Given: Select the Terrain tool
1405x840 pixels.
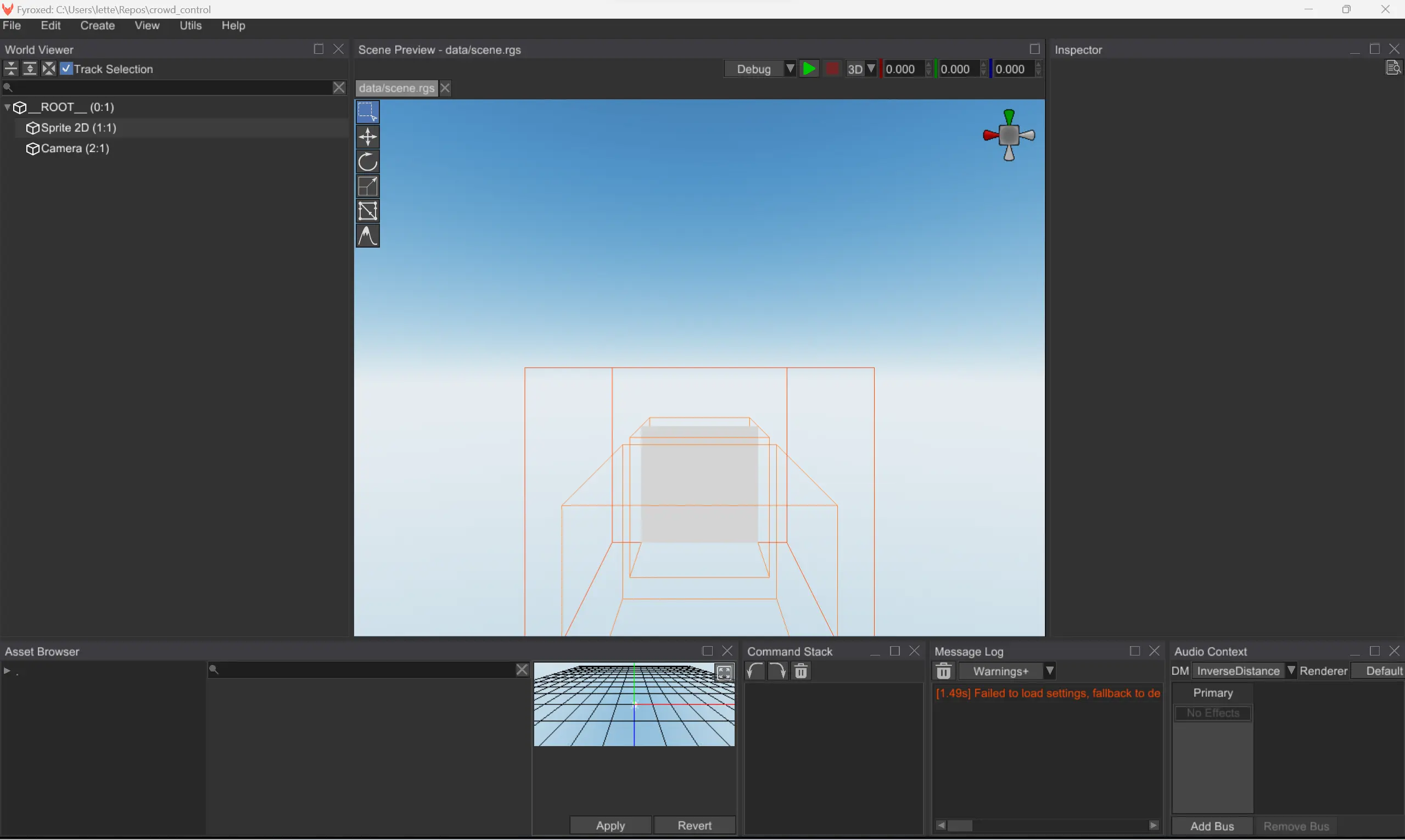Looking at the screenshot, I should point(367,236).
